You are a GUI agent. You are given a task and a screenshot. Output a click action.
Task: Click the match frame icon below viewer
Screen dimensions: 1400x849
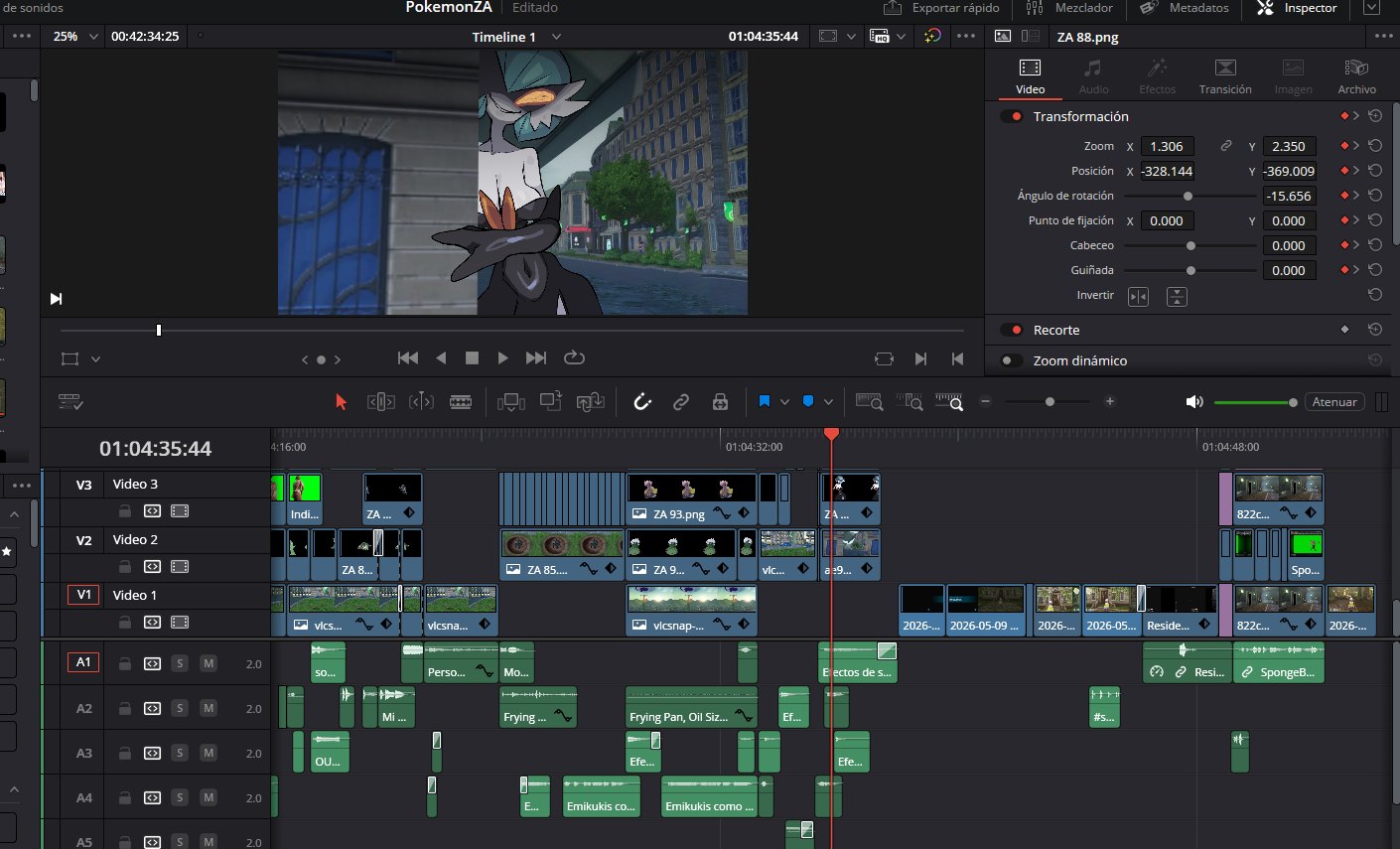pyautogui.click(x=884, y=358)
